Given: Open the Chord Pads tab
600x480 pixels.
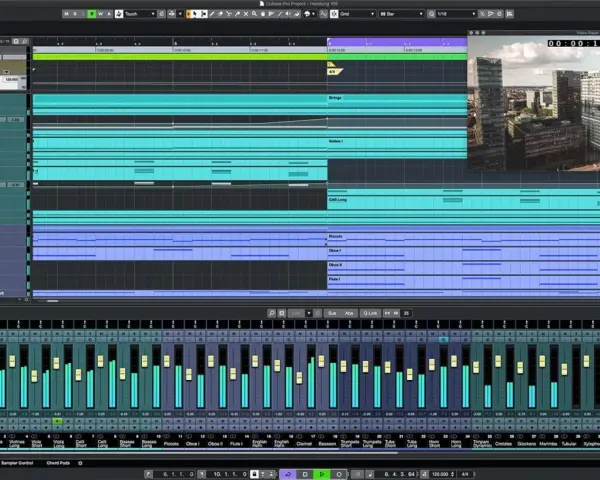Looking at the screenshot, I should point(58,463).
